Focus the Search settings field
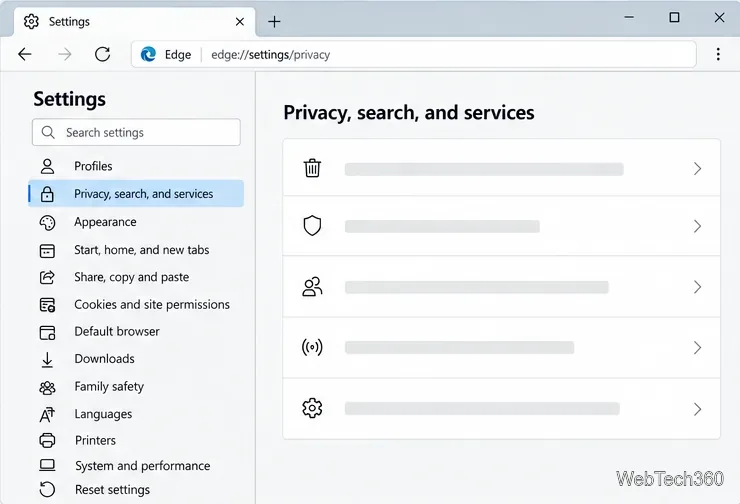 click(136, 132)
